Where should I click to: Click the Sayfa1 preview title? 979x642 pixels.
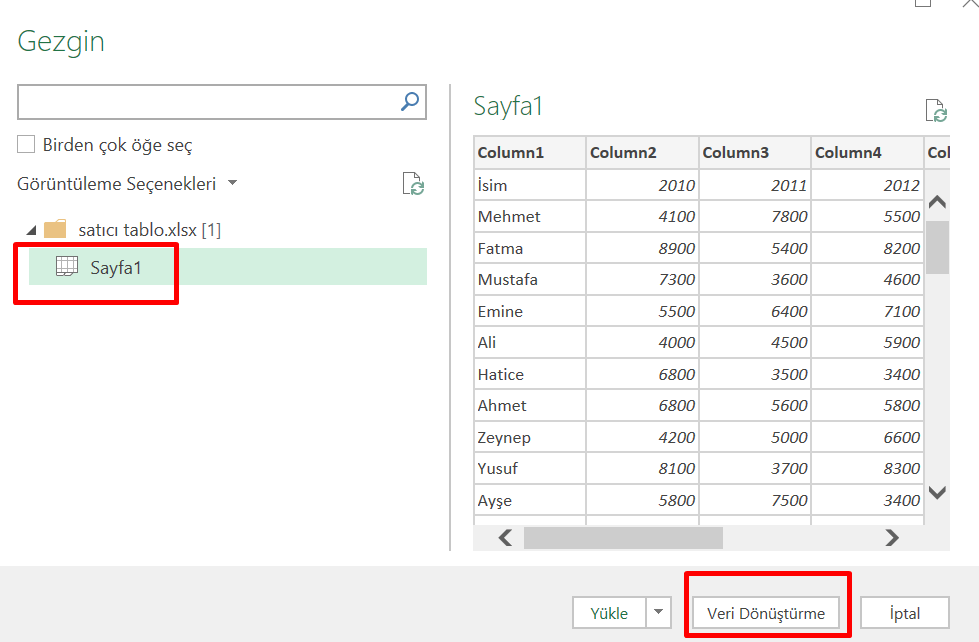click(508, 106)
